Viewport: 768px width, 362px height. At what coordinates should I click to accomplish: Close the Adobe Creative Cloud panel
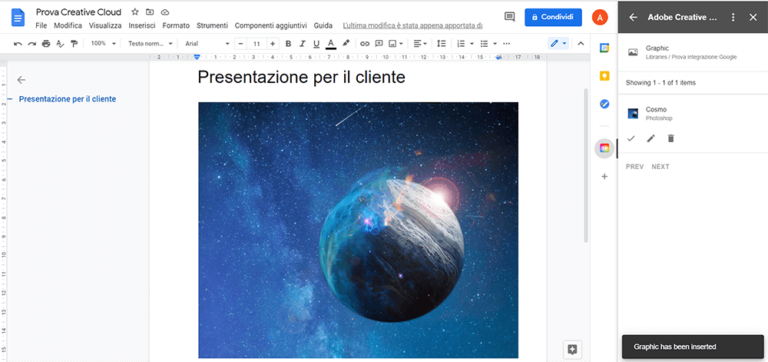tap(753, 17)
